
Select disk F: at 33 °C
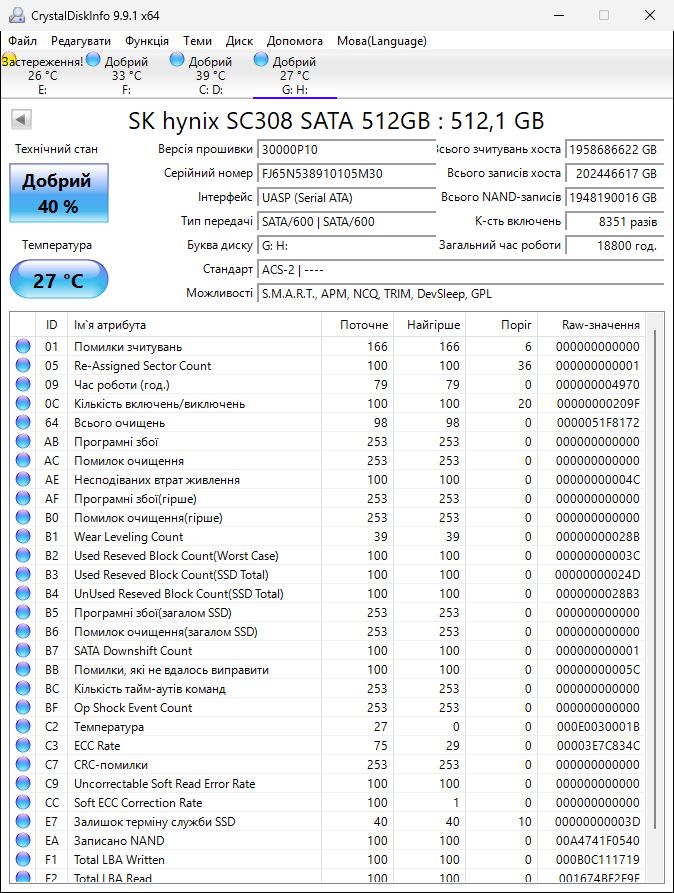(126, 75)
